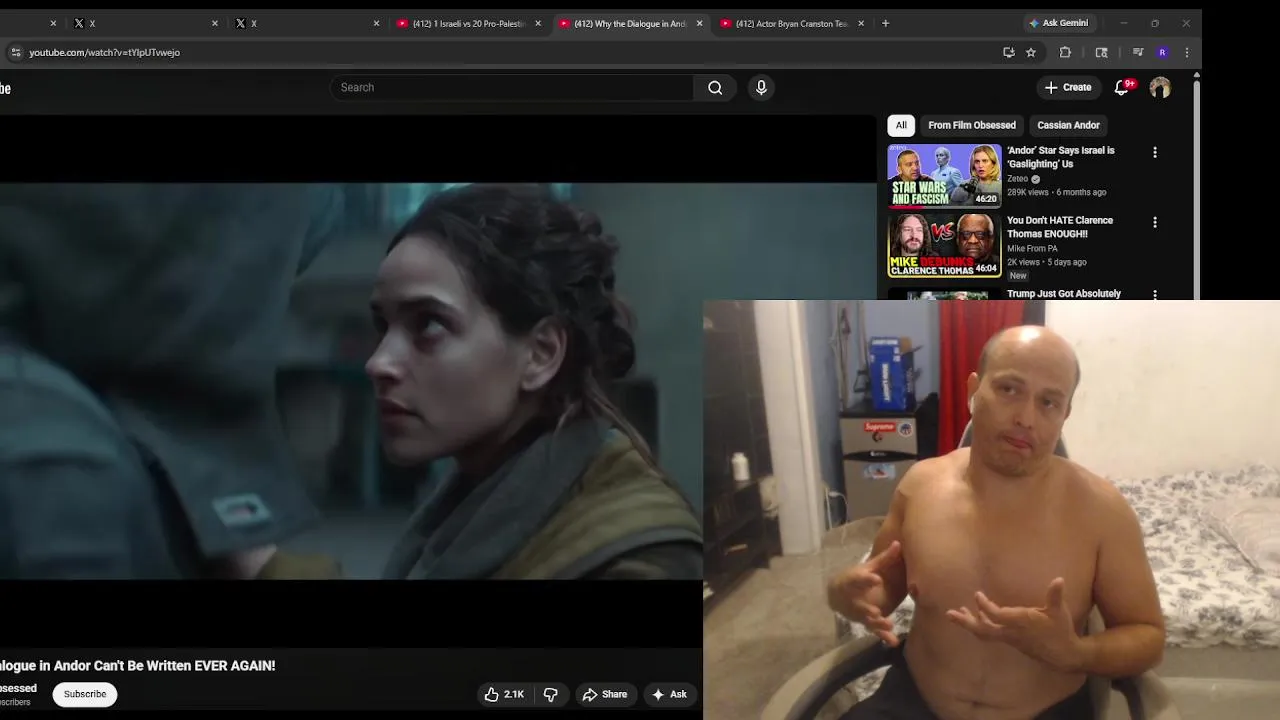Open the Zeteo channel name

click(1017, 179)
